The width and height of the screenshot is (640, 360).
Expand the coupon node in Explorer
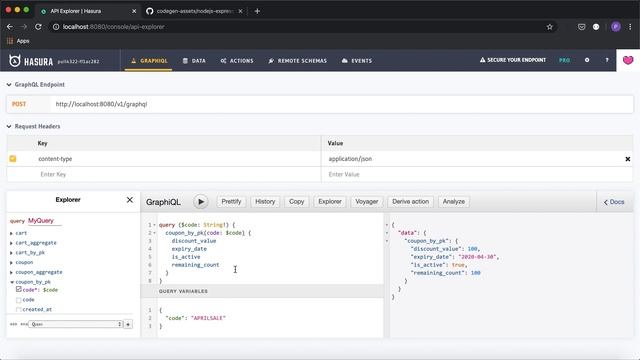11,262
